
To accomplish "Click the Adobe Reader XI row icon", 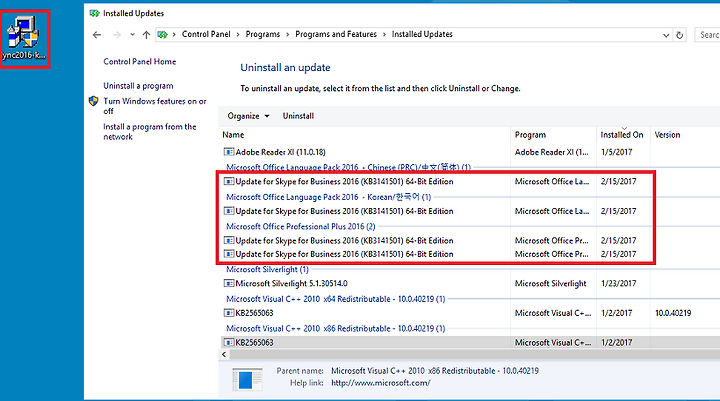I will [228, 152].
